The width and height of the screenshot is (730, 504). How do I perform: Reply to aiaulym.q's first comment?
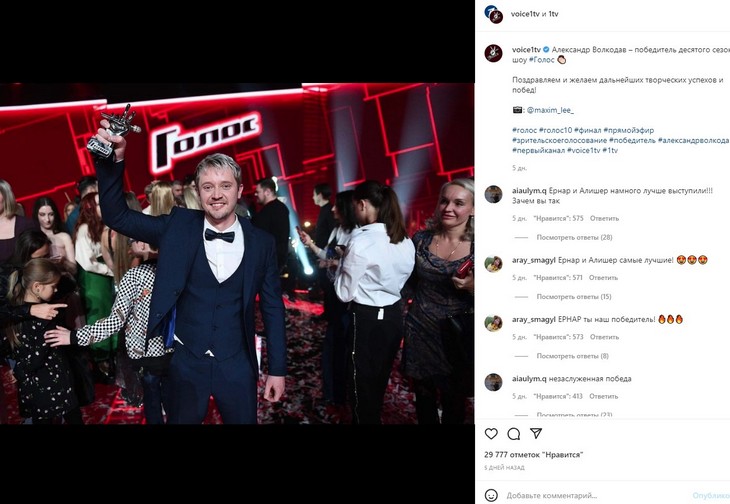[604, 218]
